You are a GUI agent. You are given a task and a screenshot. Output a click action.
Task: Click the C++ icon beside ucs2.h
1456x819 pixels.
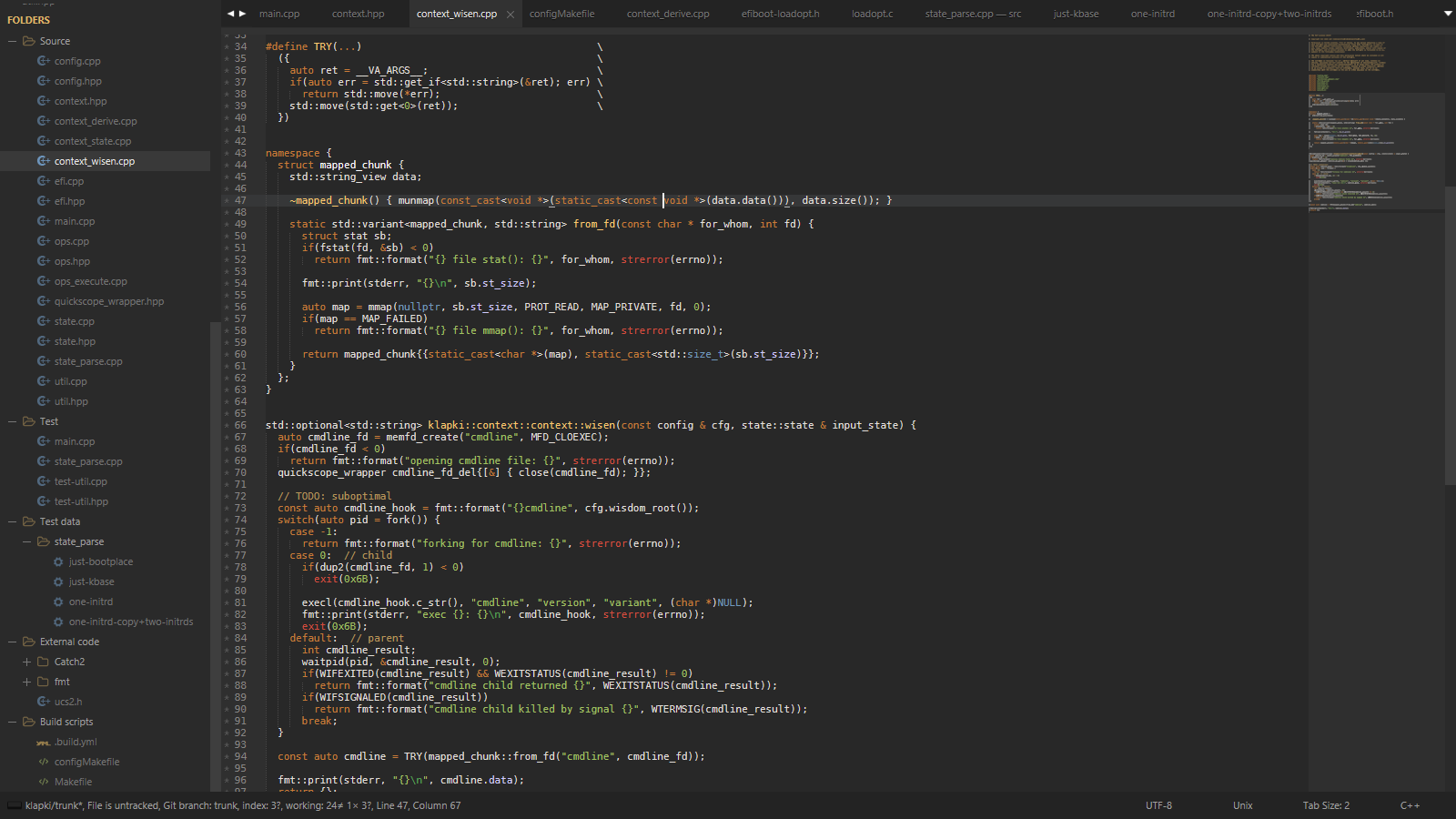coord(43,702)
